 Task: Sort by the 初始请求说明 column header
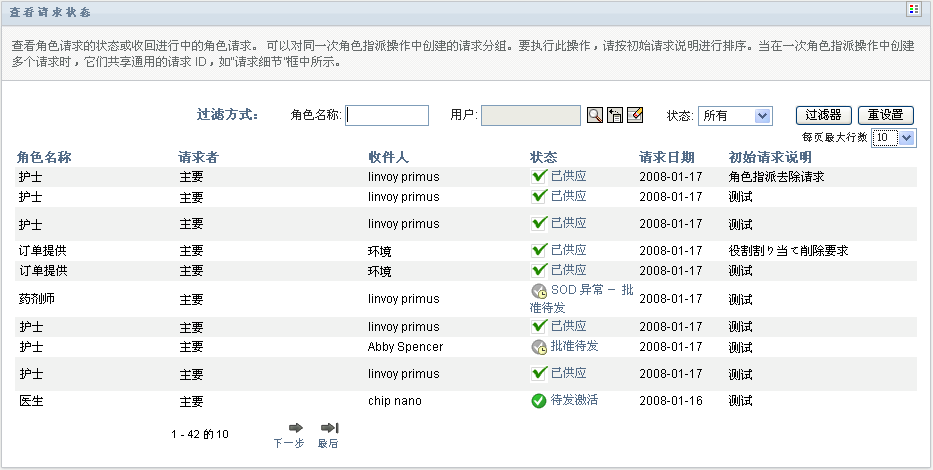(x=770, y=157)
